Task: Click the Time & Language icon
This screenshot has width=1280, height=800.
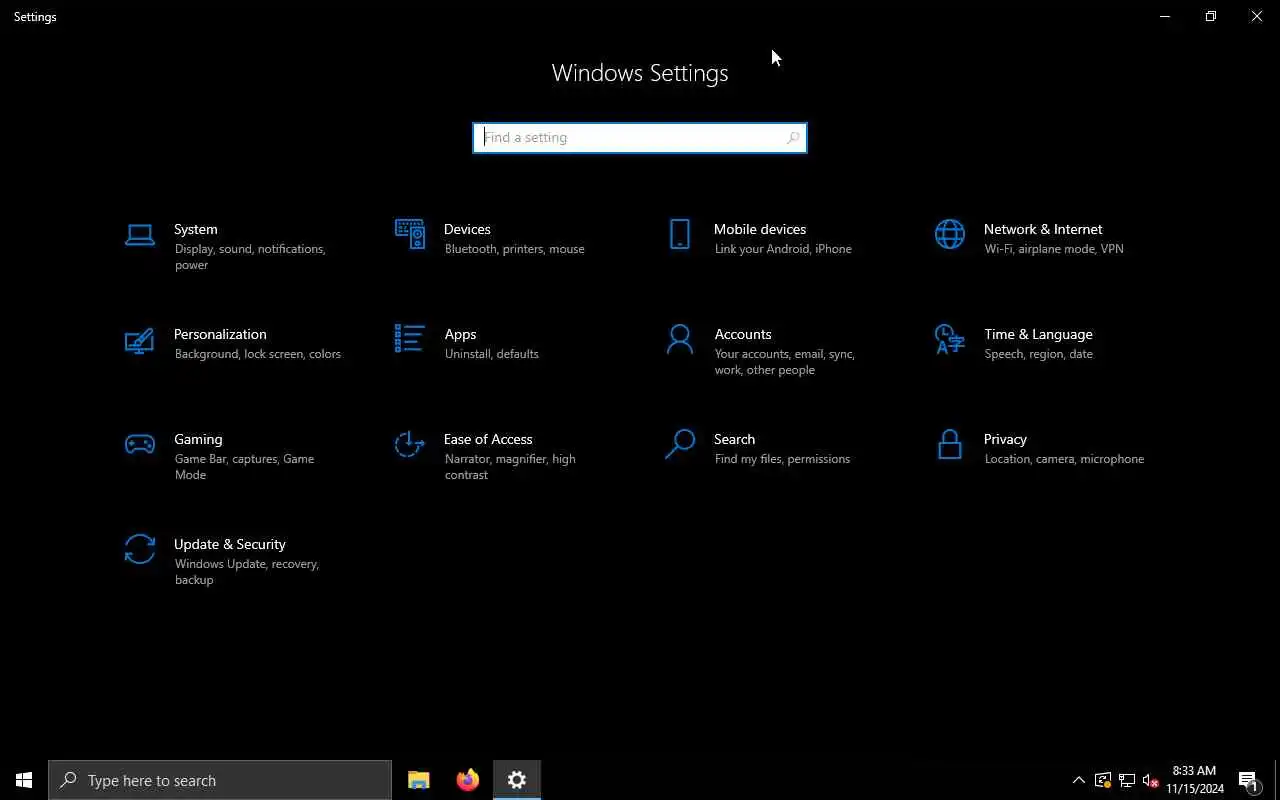Action: click(x=950, y=339)
